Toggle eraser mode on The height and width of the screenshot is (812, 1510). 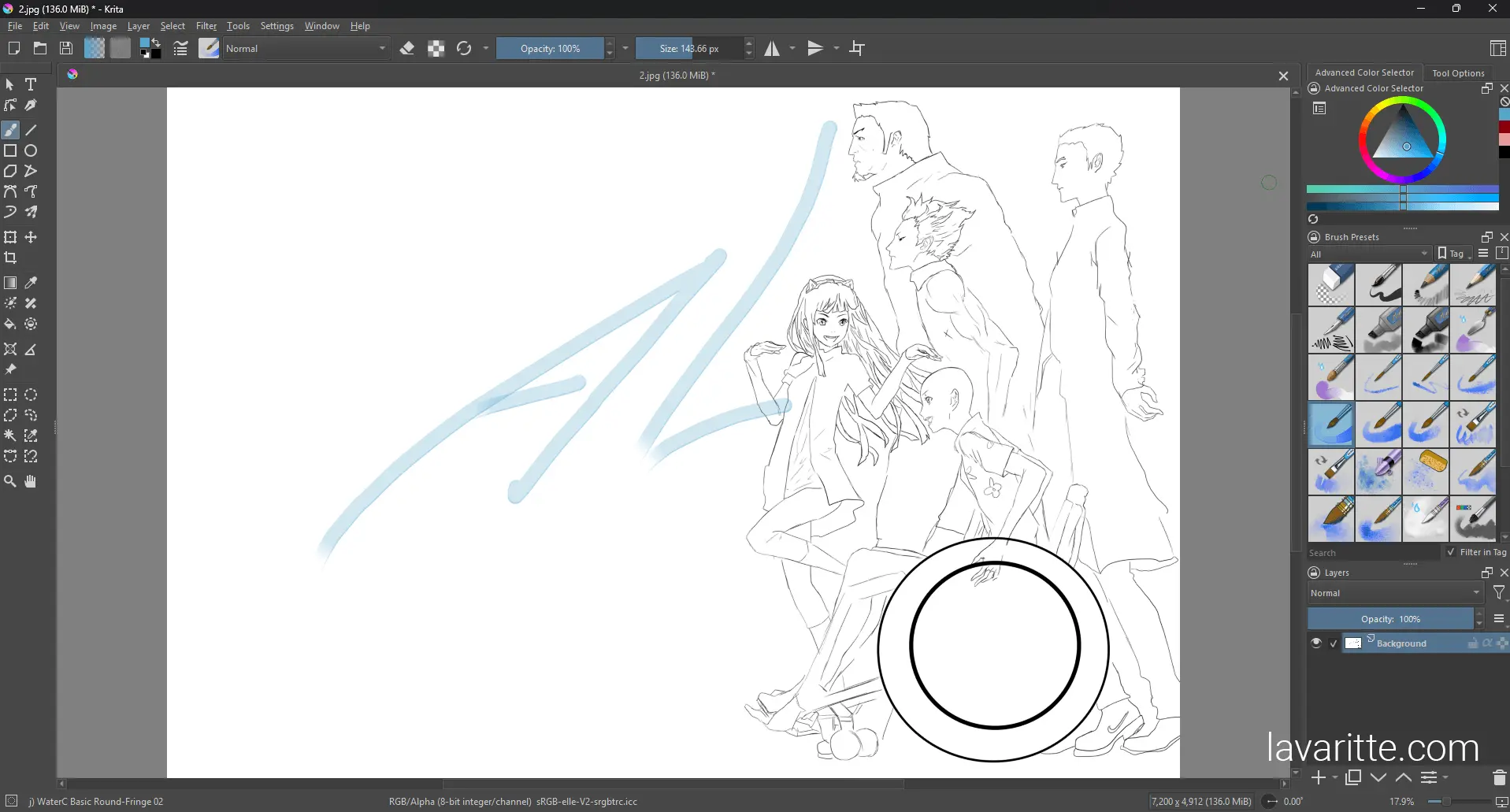pyautogui.click(x=407, y=48)
